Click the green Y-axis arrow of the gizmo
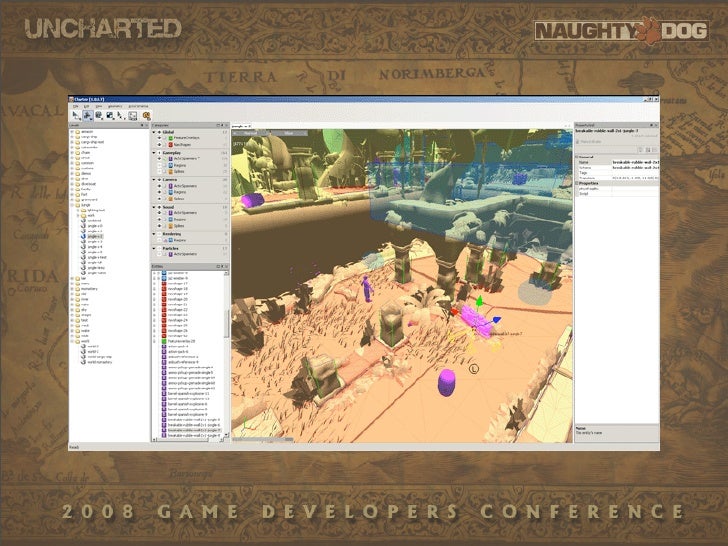This screenshot has height=546, width=728. click(479, 302)
